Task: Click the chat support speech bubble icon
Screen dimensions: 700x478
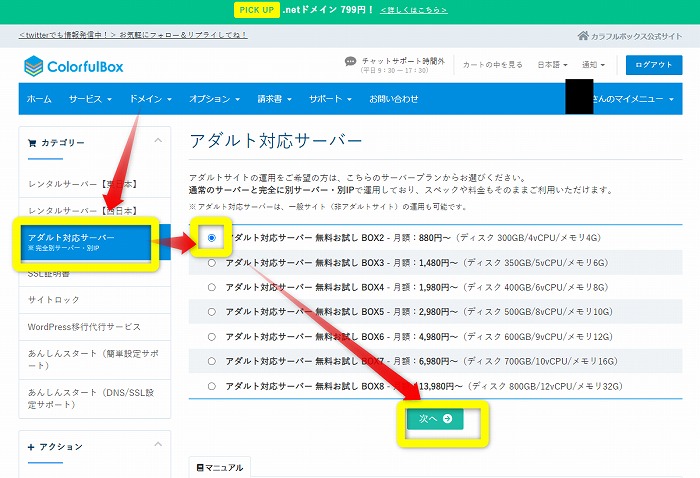Action: click(x=349, y=62)
